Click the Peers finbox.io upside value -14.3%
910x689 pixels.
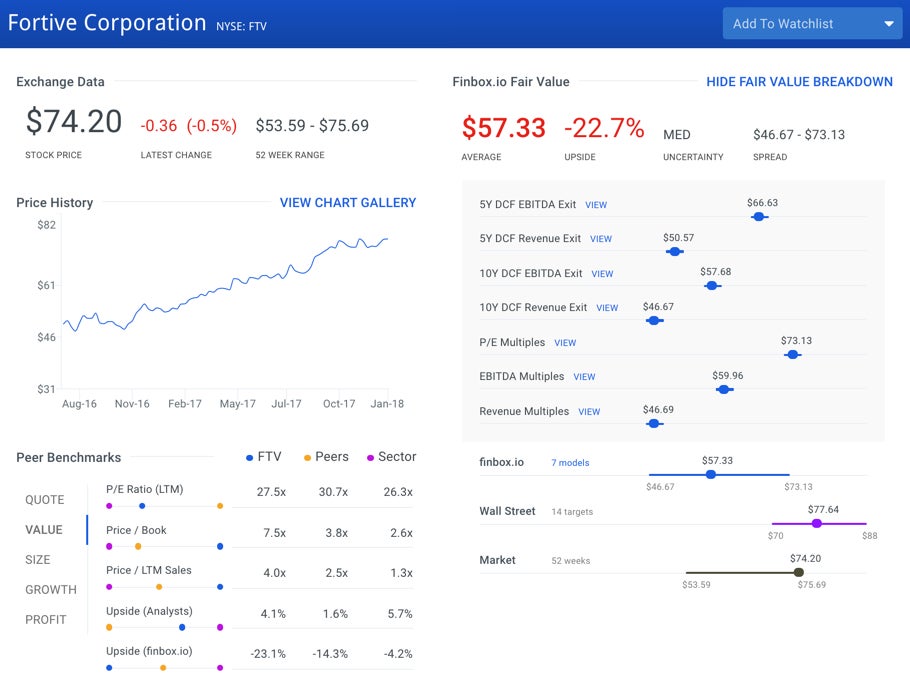tap(330, 654)
